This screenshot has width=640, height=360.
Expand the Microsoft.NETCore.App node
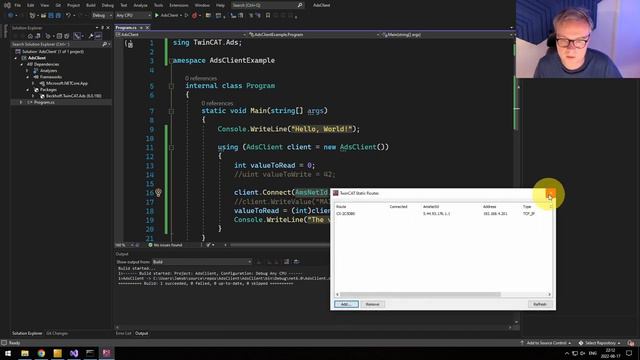[33, 83]
